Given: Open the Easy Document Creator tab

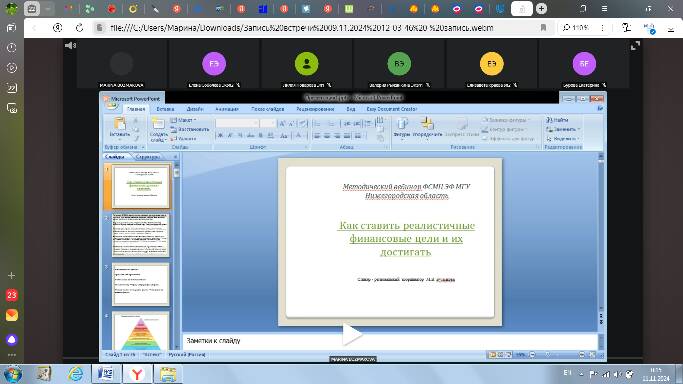Looking at the screenshot, I should pos(392,109).
